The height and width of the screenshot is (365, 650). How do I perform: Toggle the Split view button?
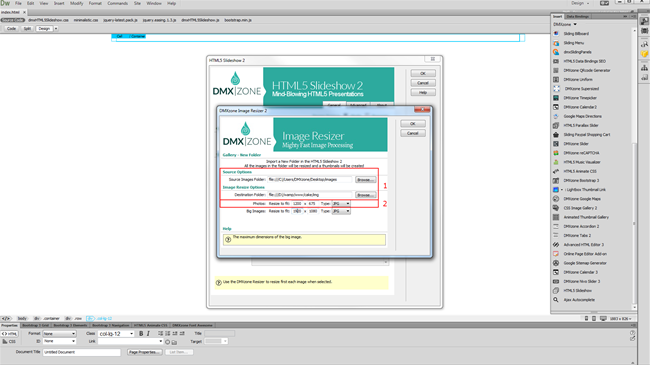[x=27, y=29]
